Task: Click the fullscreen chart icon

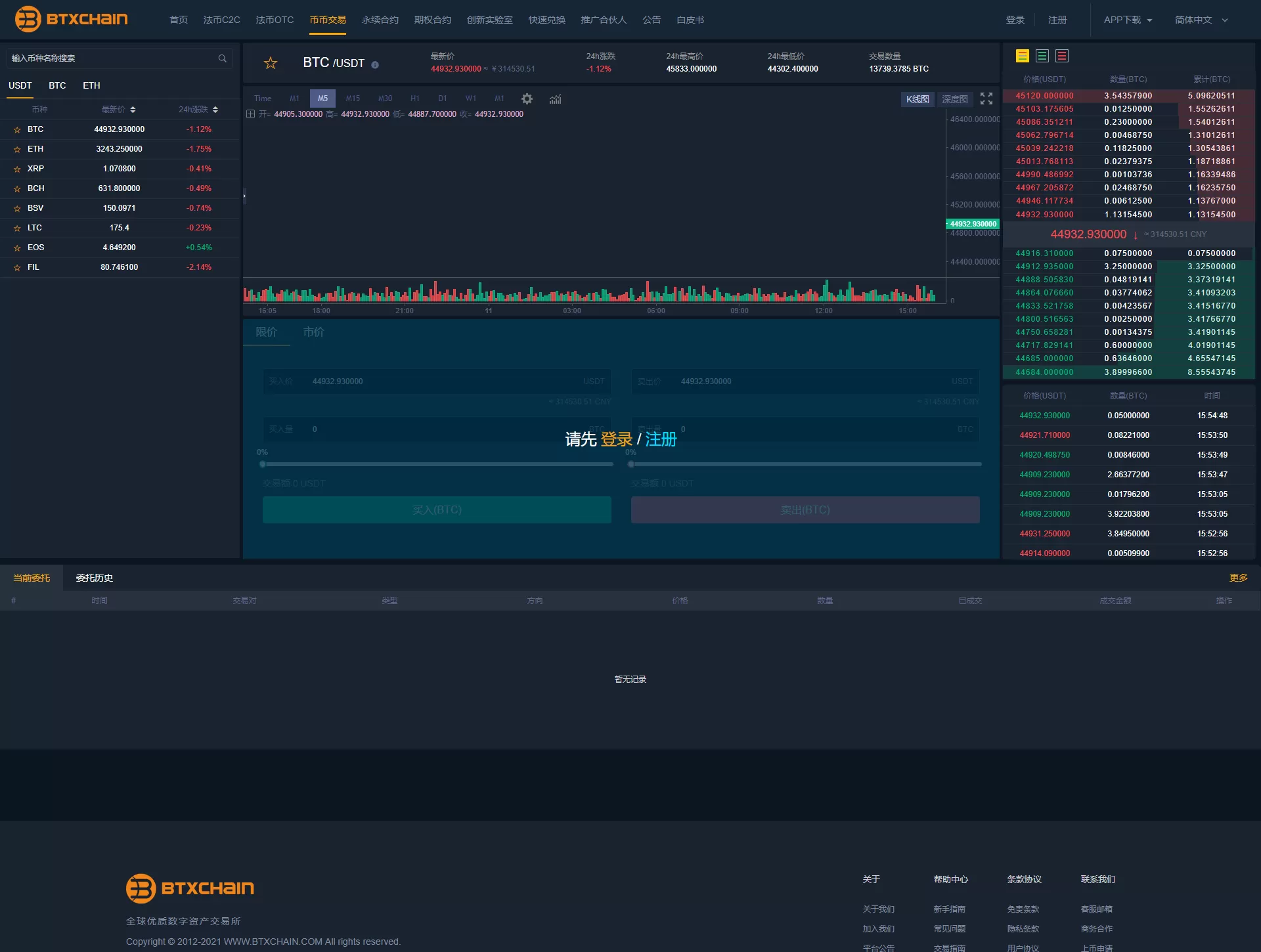Action: (x=986, y=98)
